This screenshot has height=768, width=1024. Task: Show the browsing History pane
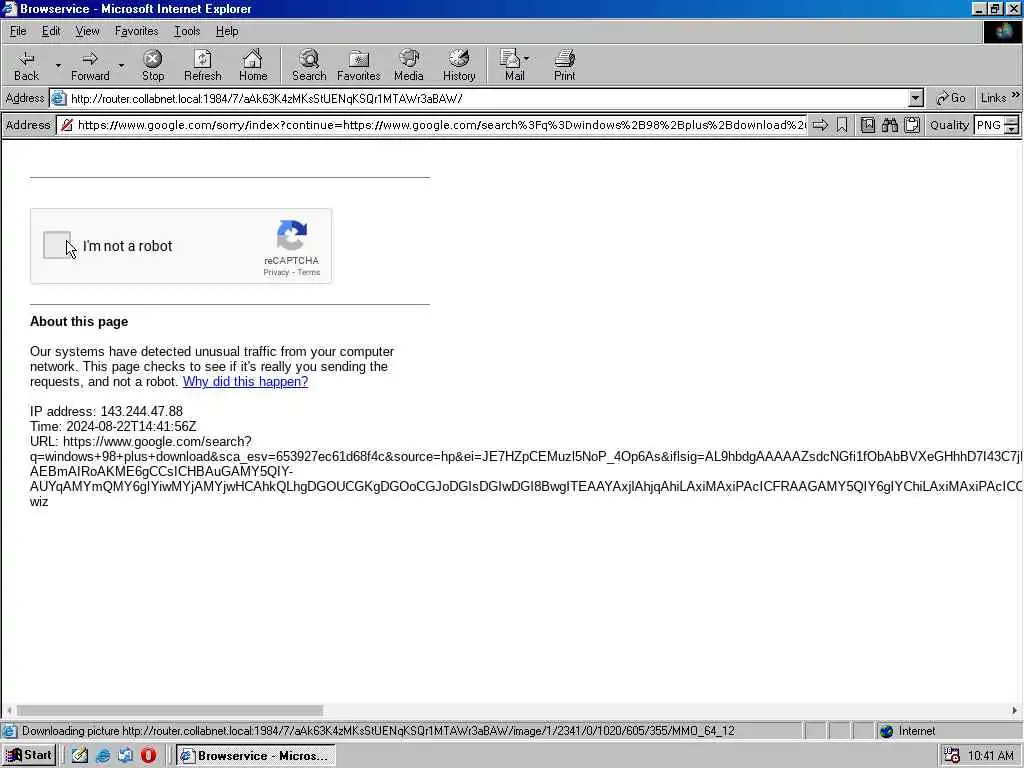tap(459, 65)
